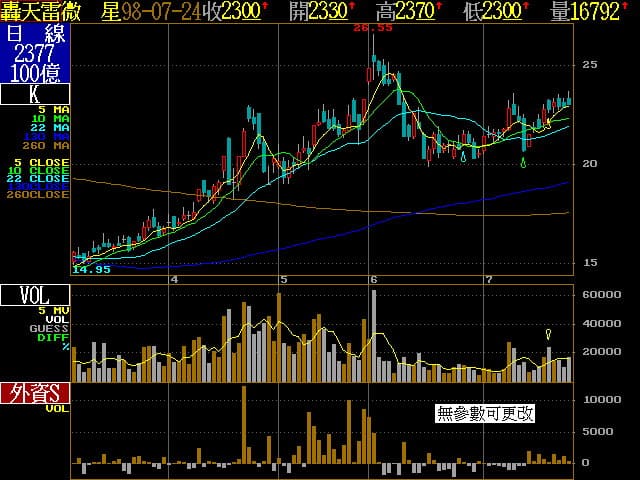
Task: Click the yellow marker above volume bars
Action: coord(548,334)
